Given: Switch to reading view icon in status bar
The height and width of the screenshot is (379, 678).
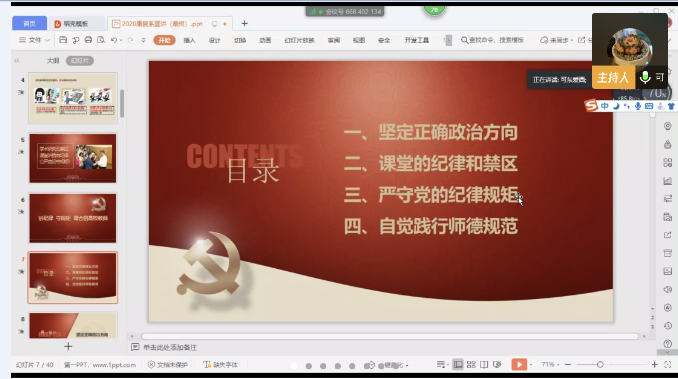Looking at the screenshot, I should (x=484, y=365).
